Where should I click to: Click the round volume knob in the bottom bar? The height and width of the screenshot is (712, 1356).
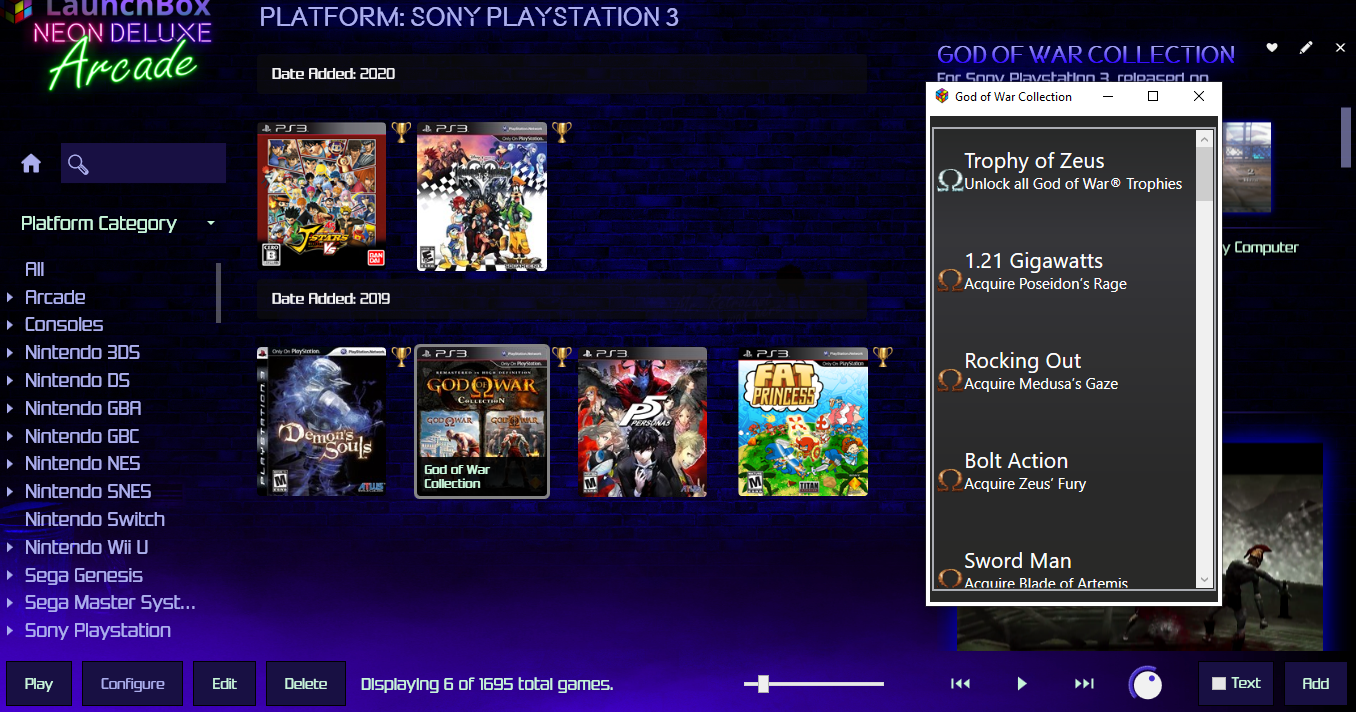[x=1146, y=684]
